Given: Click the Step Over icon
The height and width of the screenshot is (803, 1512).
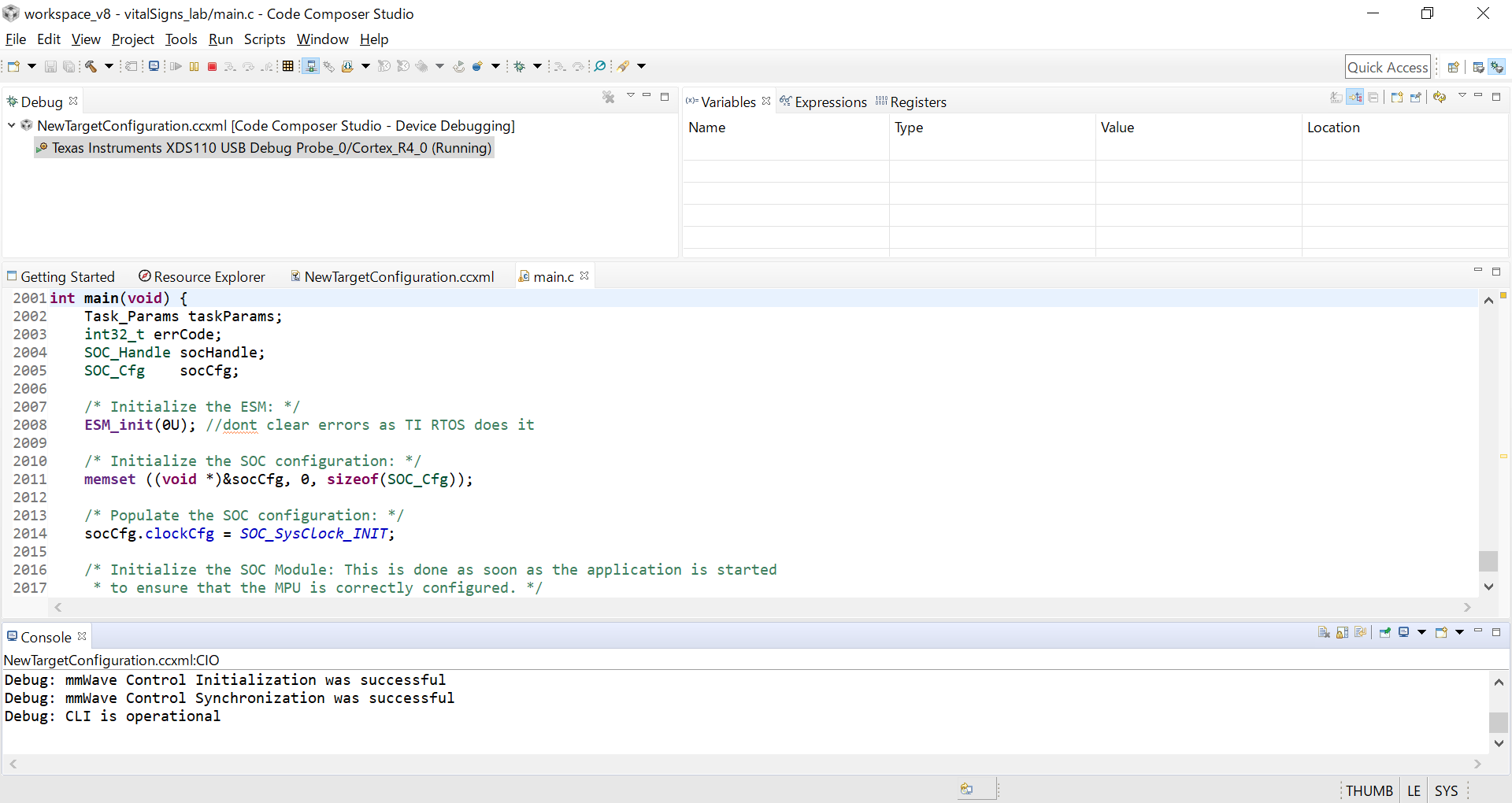Looking at the screenshot, I should pos(249,66).
